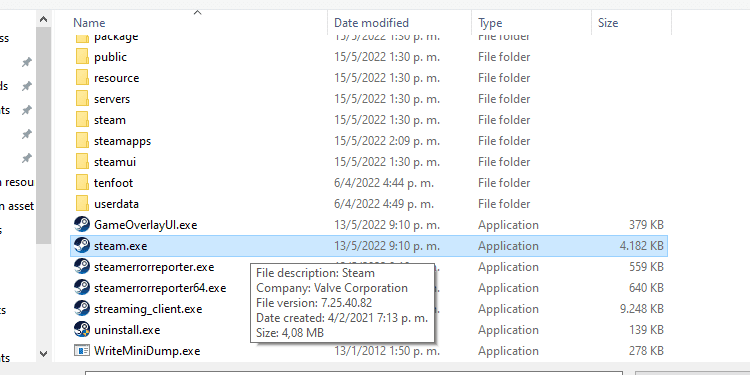Select the resource folder name
Viewport: 750px width, 375px height.
(x=117, y=78)
